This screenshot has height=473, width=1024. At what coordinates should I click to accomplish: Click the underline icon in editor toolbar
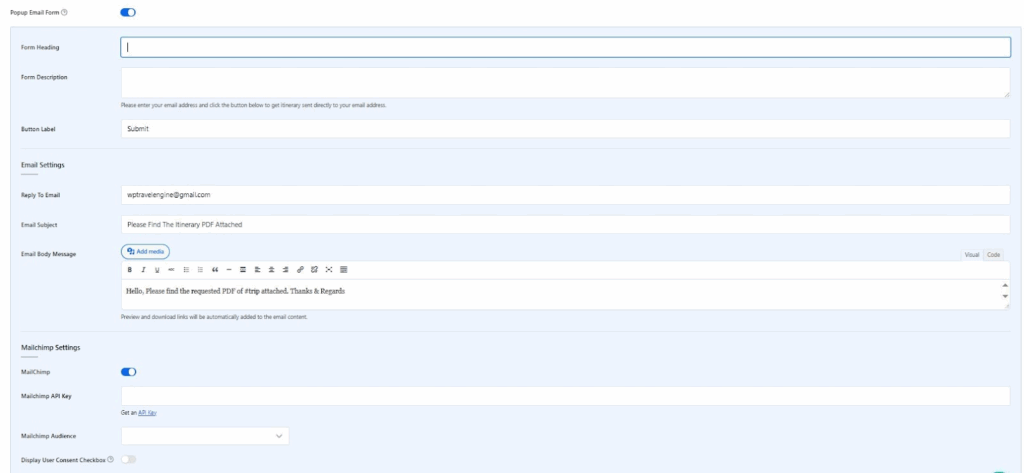[157, 270]
